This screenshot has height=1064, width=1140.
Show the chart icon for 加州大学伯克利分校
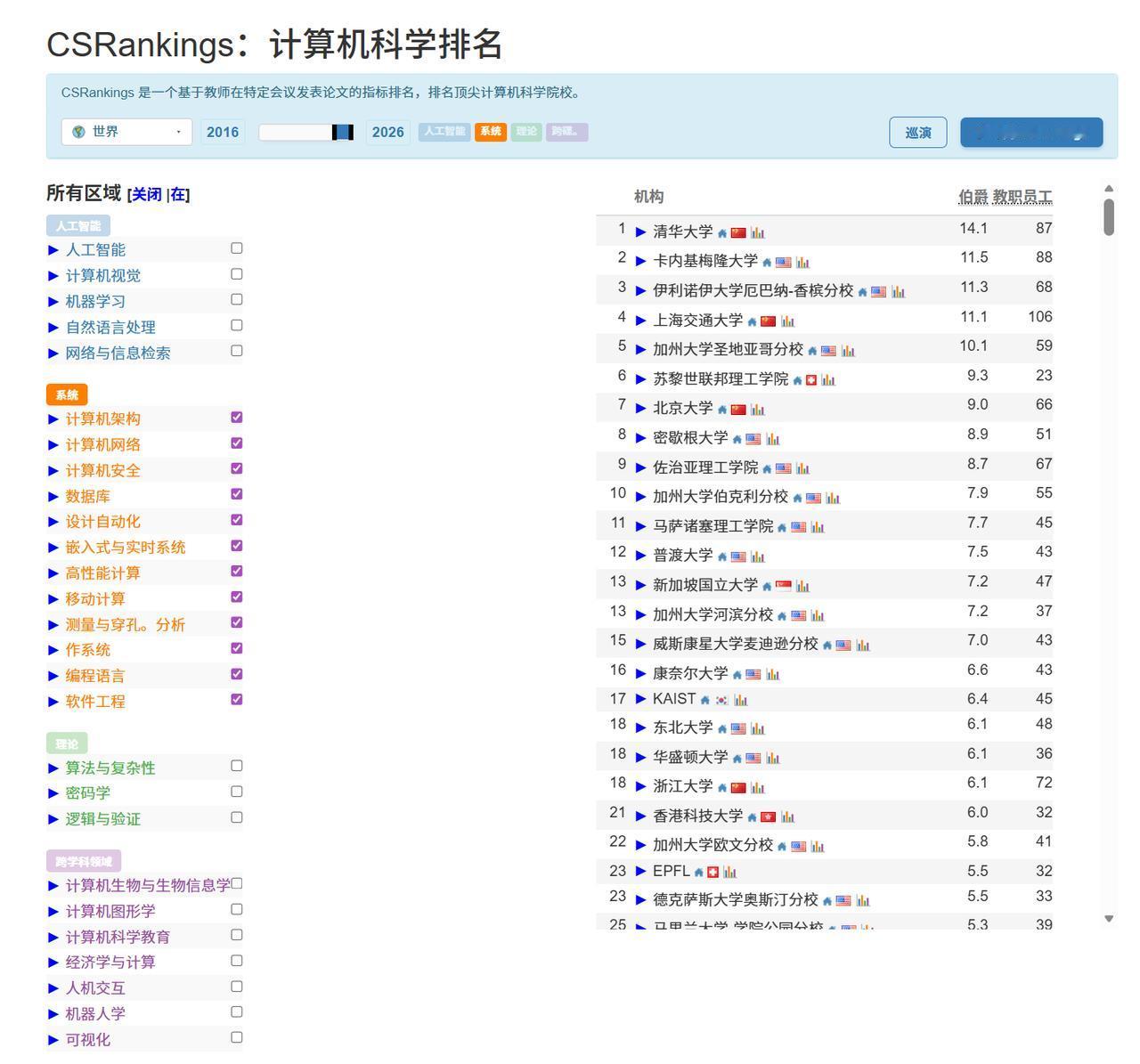point(833,497)
